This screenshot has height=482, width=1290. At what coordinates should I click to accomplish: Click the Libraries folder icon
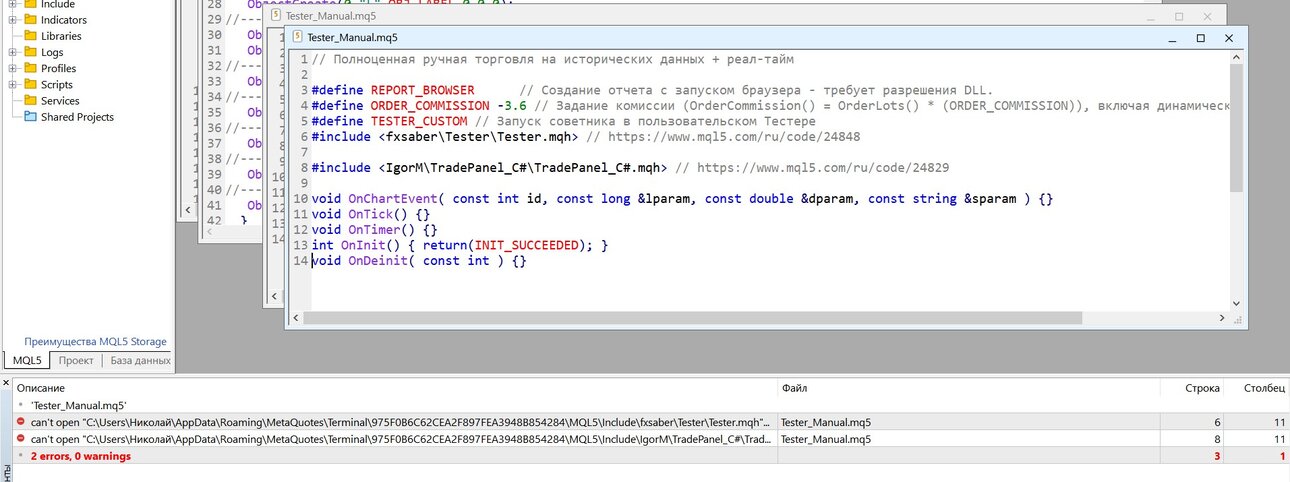[x=30, y=36]
